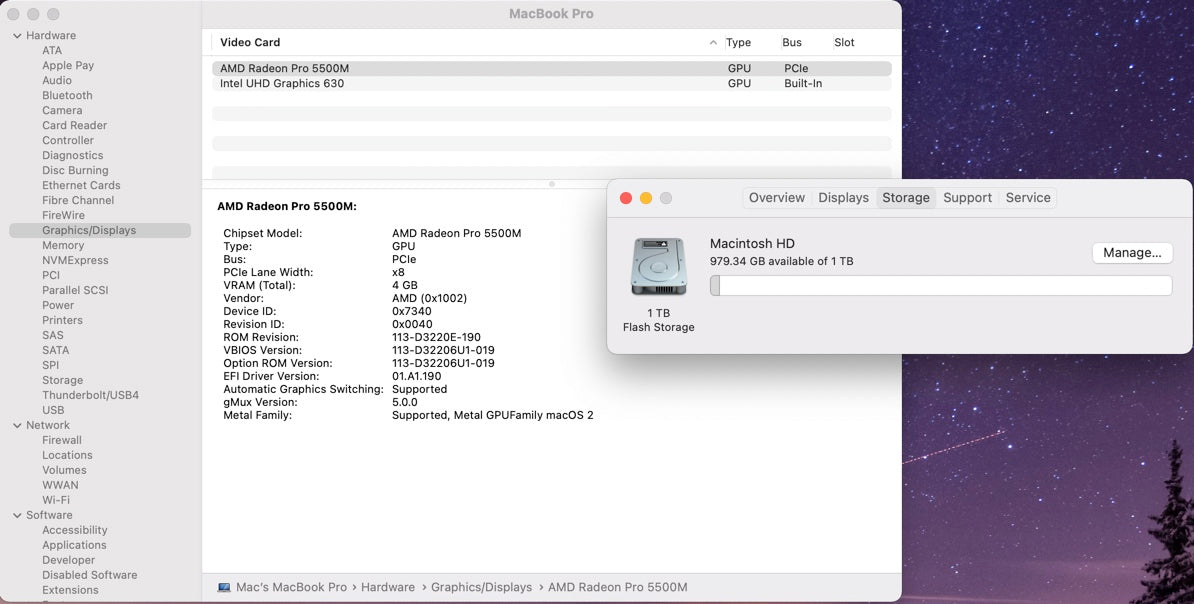Image resolution: width=1194 pixels, height=604 pixels.
Task: Select Storage in the Hardware list
Action: click(62, 380)
